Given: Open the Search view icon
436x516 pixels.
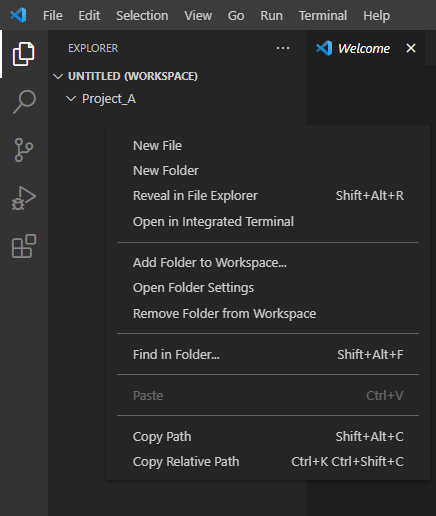Looking at the screenshot, I should point(24,102).
